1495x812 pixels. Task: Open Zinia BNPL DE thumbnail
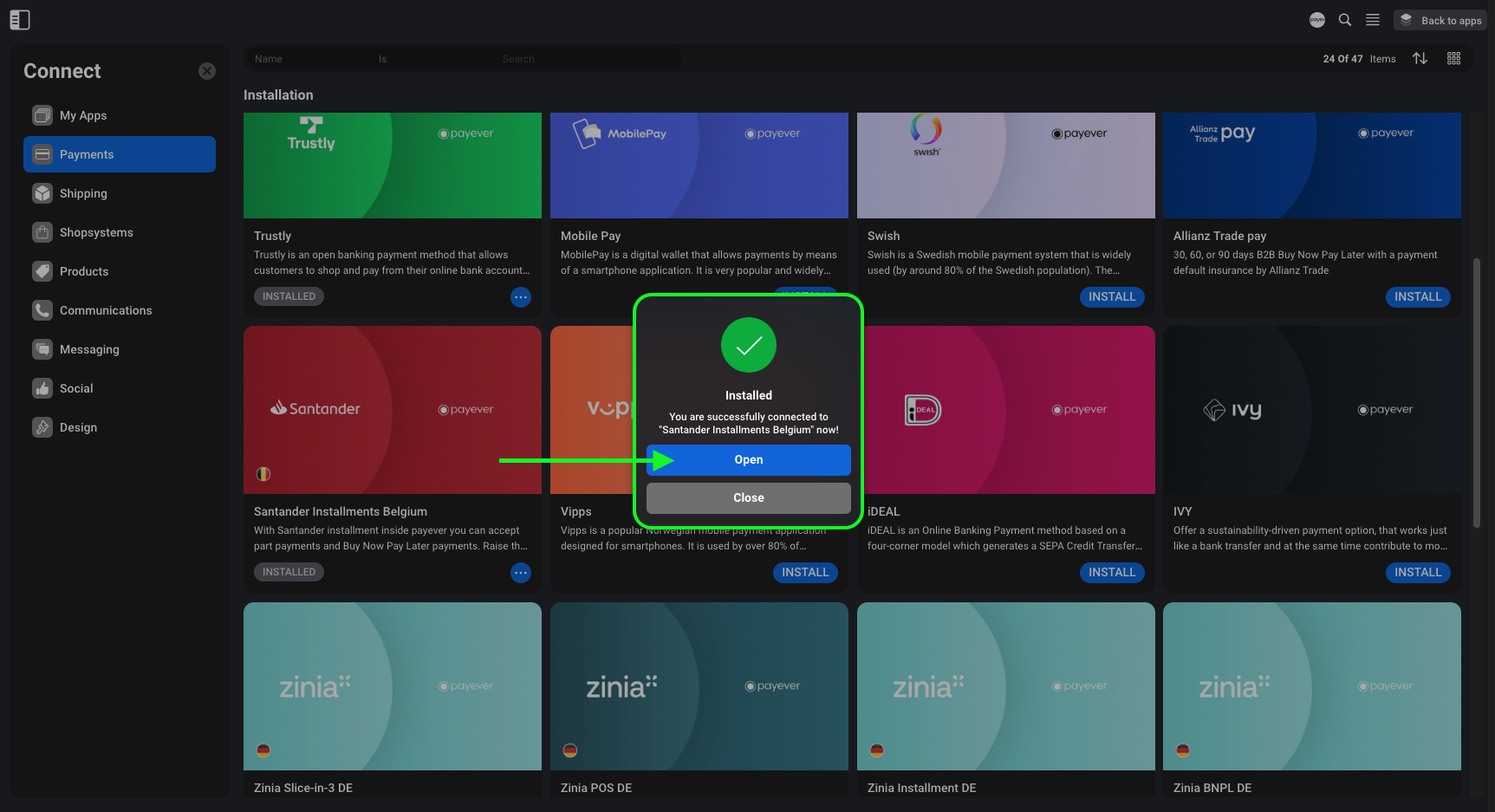coord(1312,686)
